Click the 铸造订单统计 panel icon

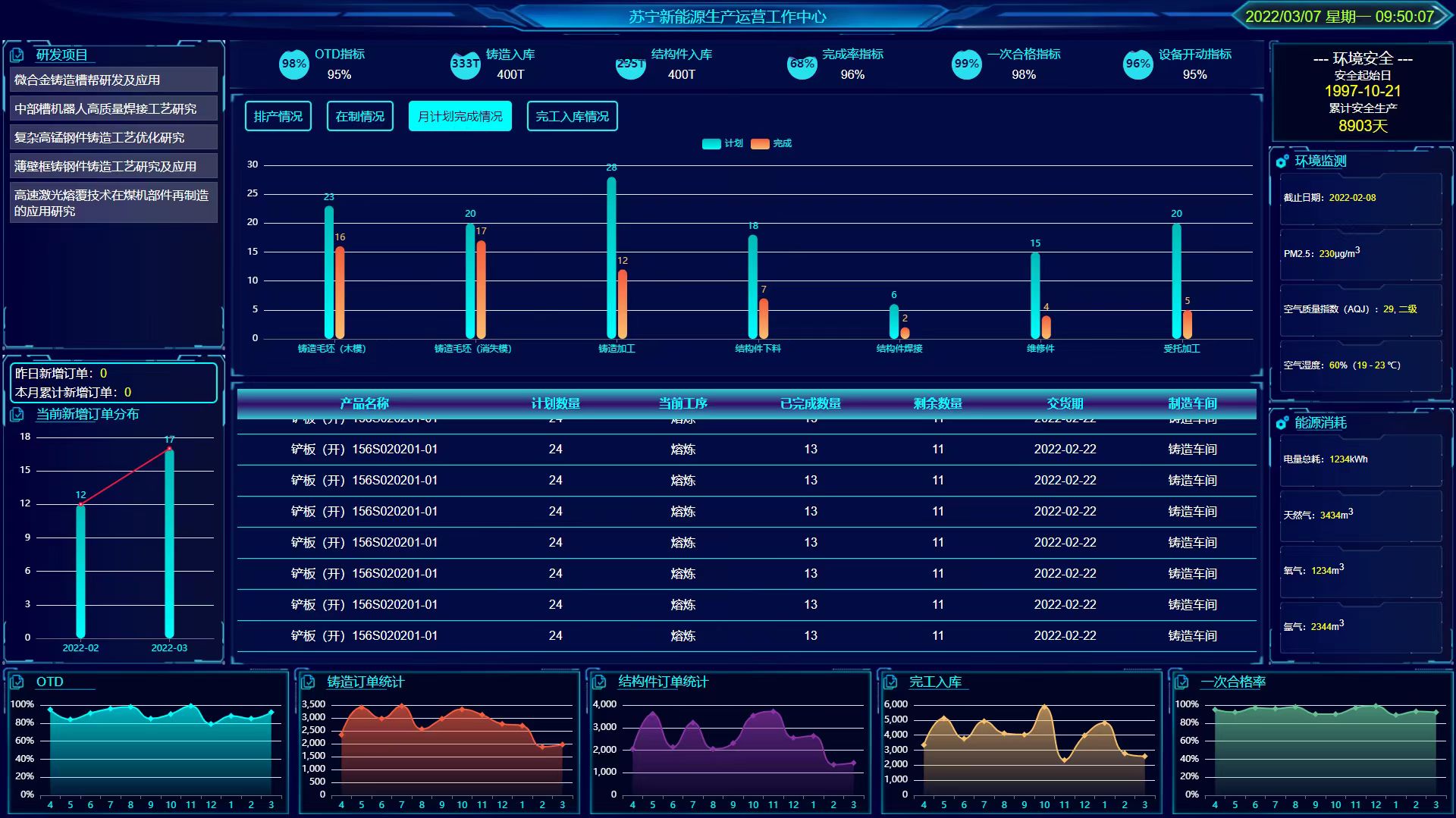click(308, 682)
